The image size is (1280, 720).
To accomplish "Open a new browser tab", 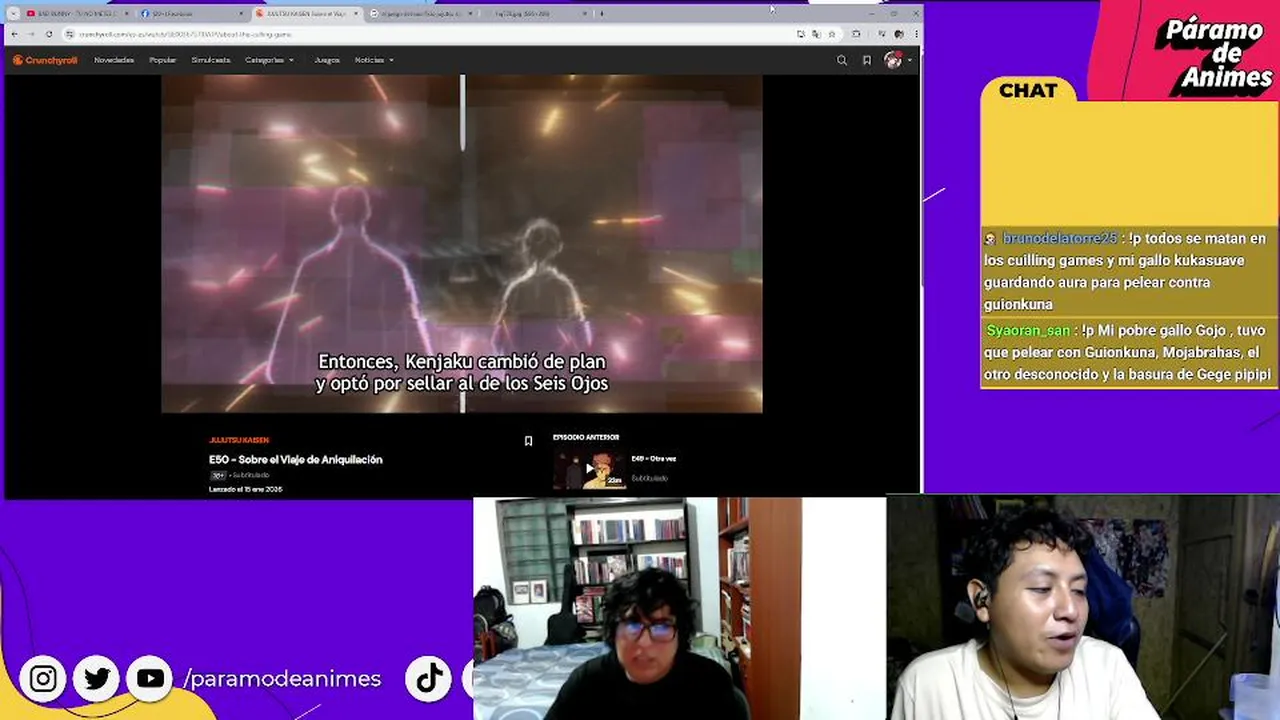I will (x=601, y=14).
